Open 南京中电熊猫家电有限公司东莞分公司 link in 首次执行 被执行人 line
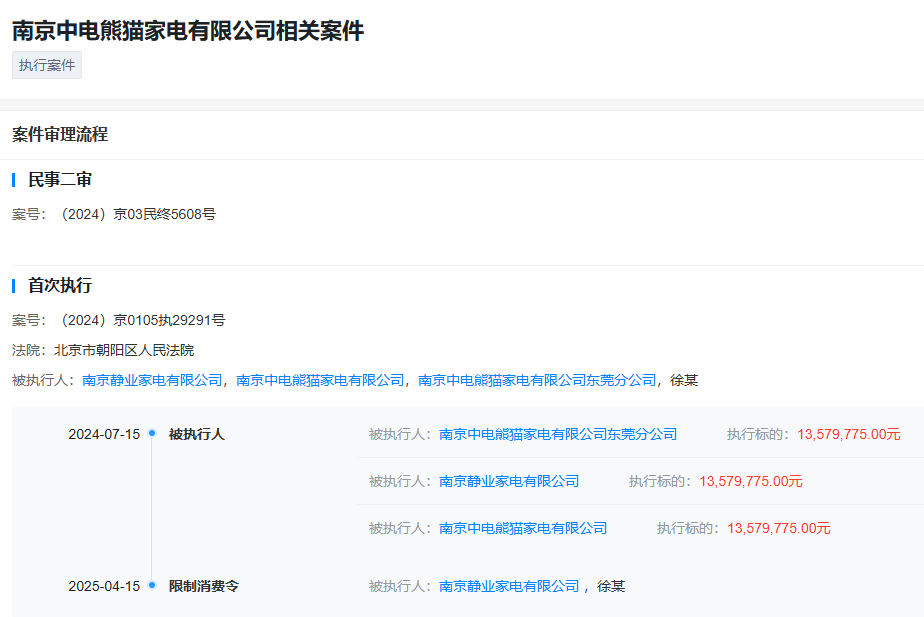This screenshot has height=617, width=924. [x=537, y=380]
